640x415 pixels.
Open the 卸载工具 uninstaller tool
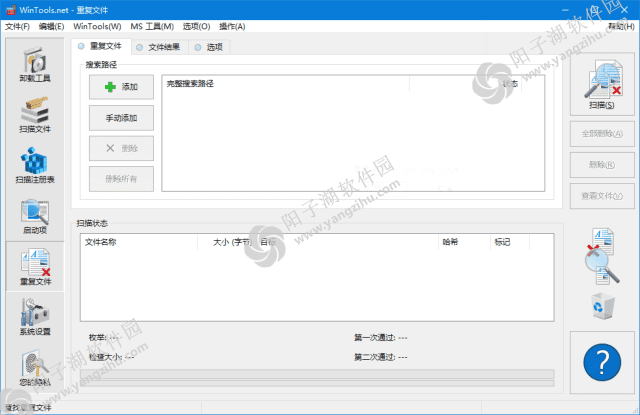coord(35,64)
